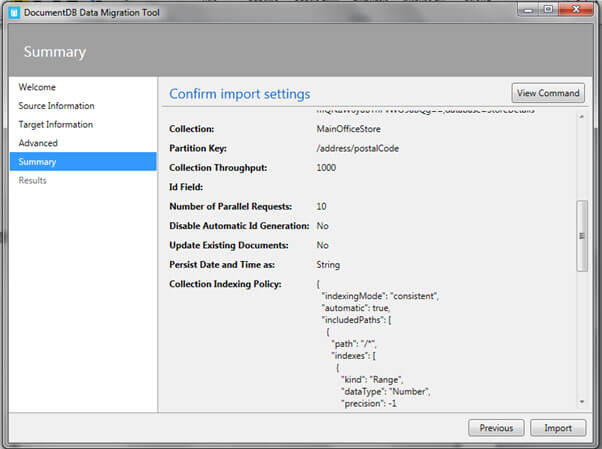Click parallel requests value 10
Viewport: 602px width, 449px height.
pyautogui.click(x=321, y=207)
